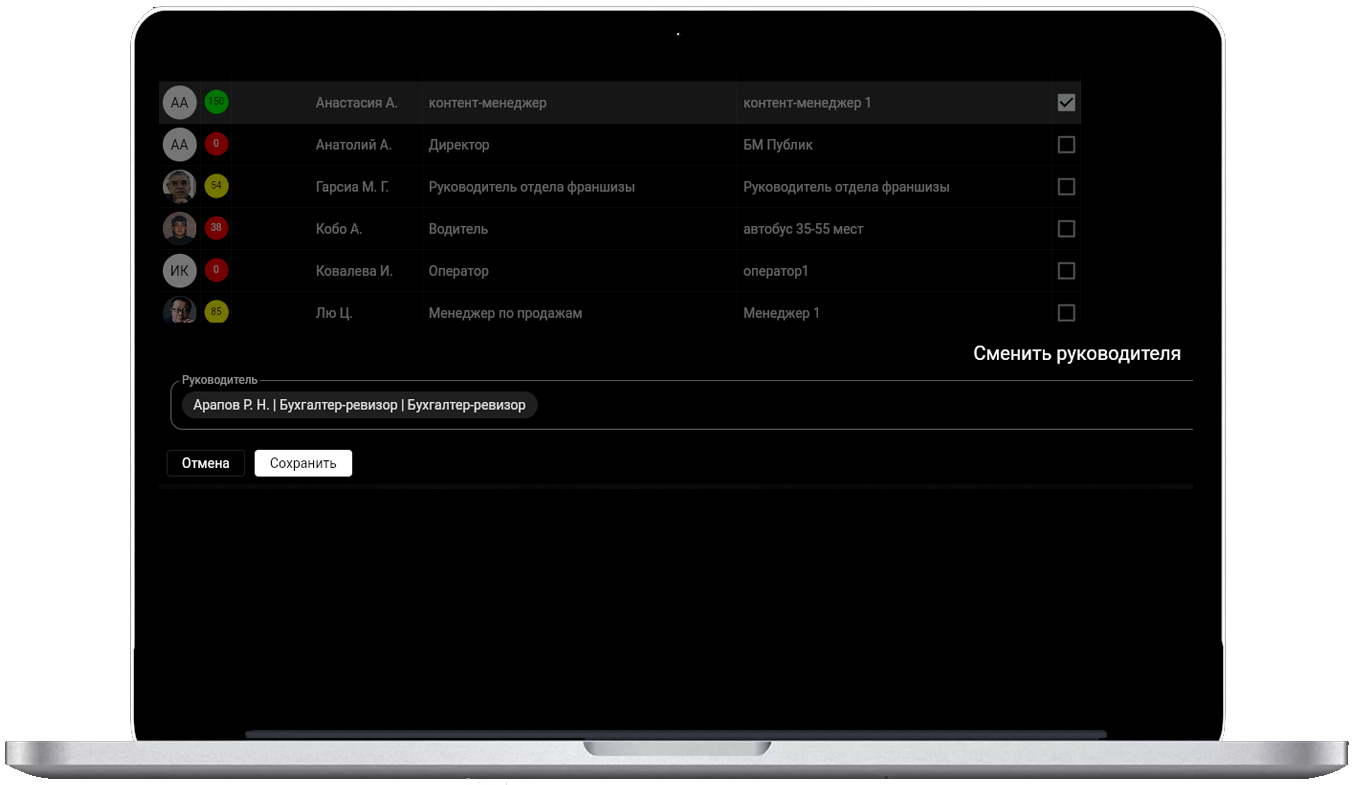Click Кобо А. profile photo avatar

[x=179, y=229]
